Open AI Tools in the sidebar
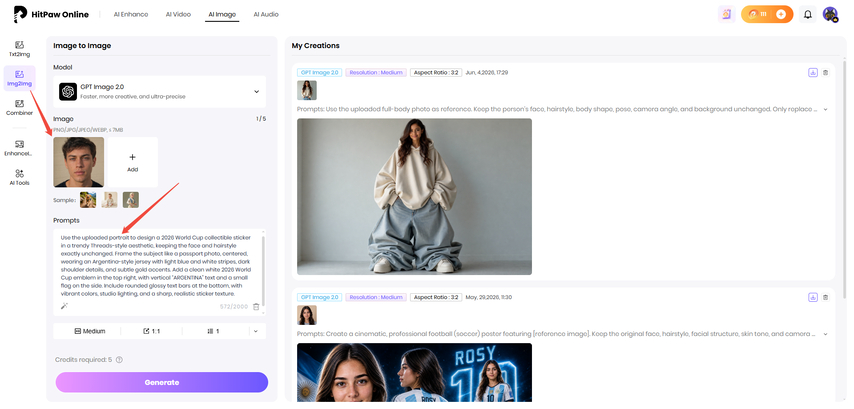The height and width of the screenshot is (409, 854). point(20,177)
